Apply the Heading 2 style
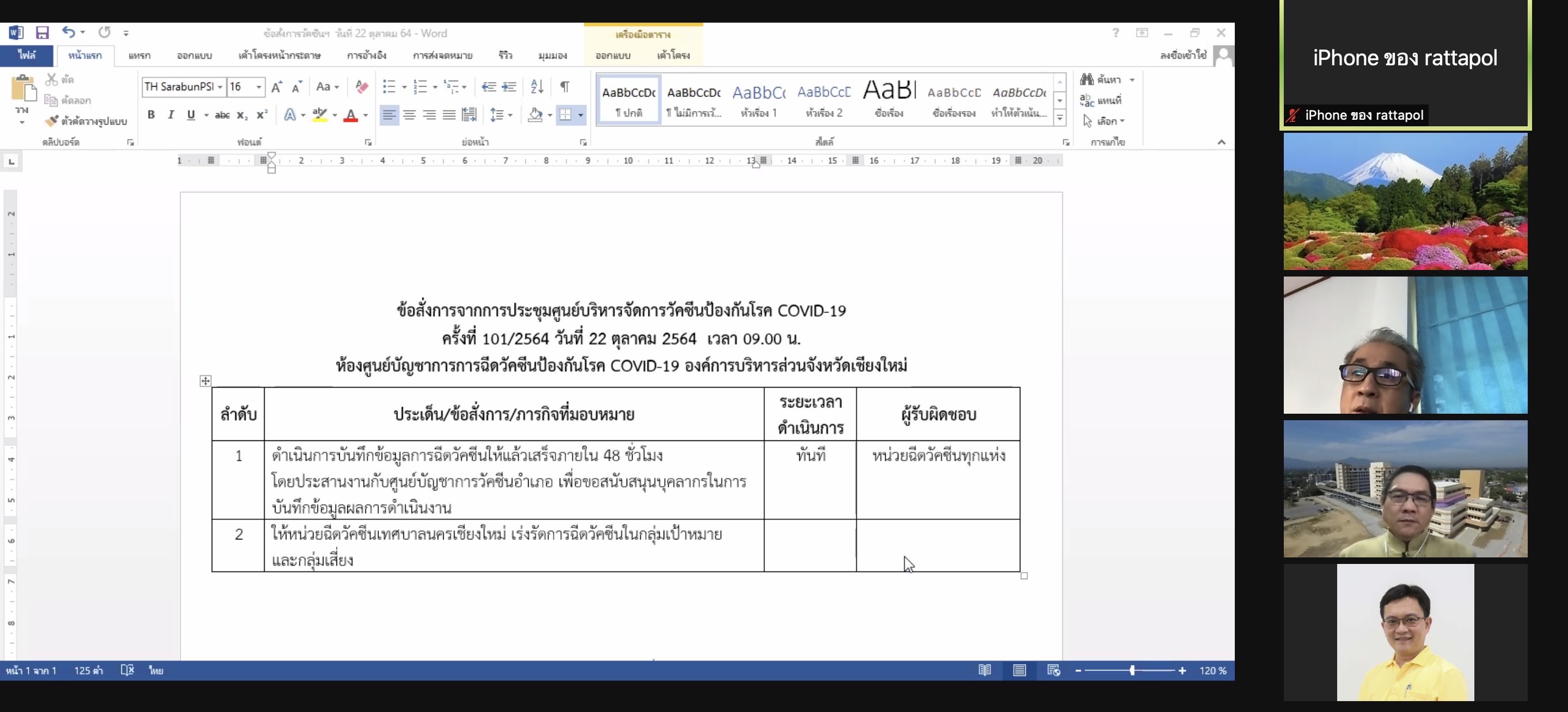 [x=824, y=100]
